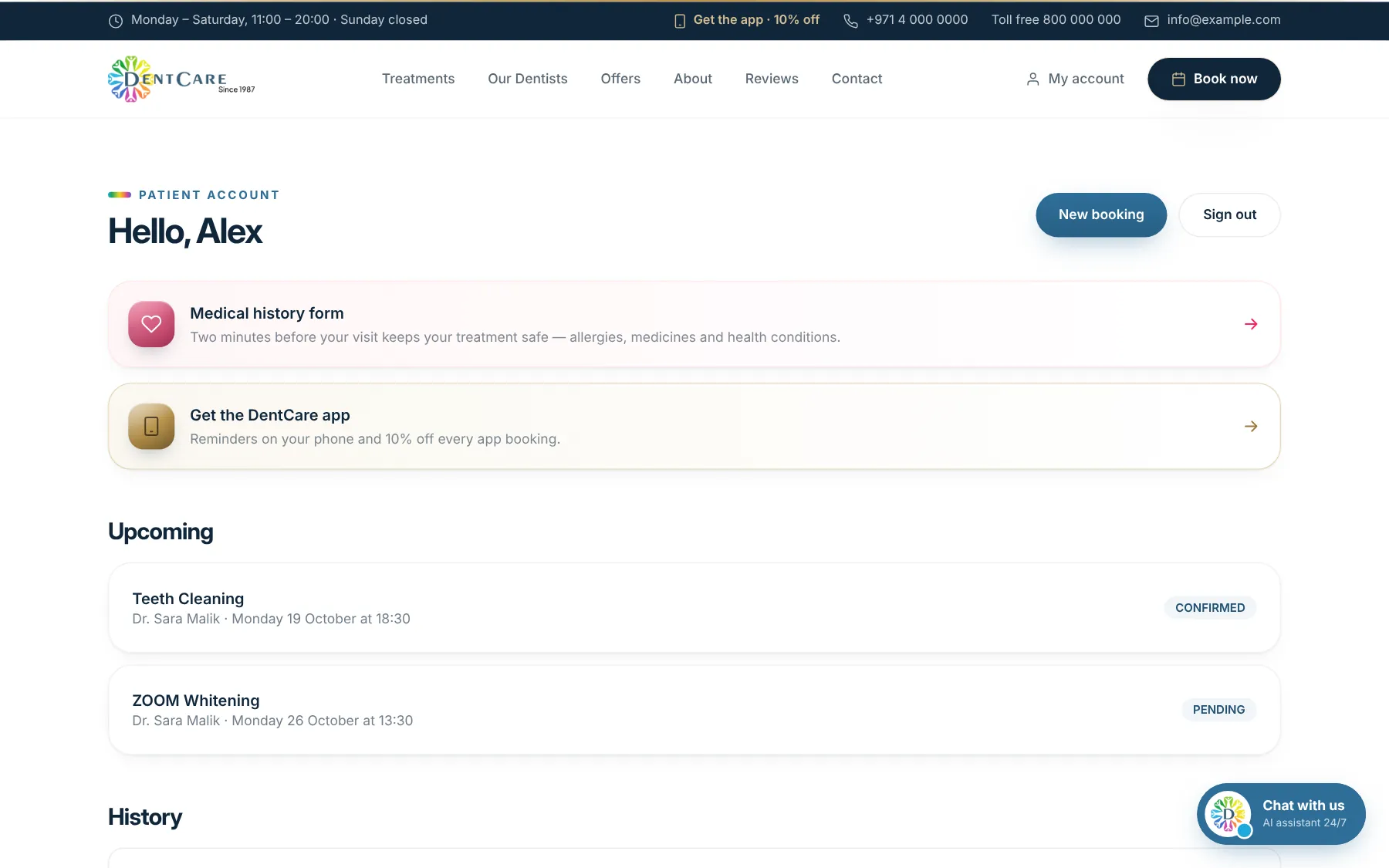The width and height of the screenshot is (1389, 868).
Task: Click the mobile icon beside Get the app
Action: pyautogui.click(x=680, y=21)
